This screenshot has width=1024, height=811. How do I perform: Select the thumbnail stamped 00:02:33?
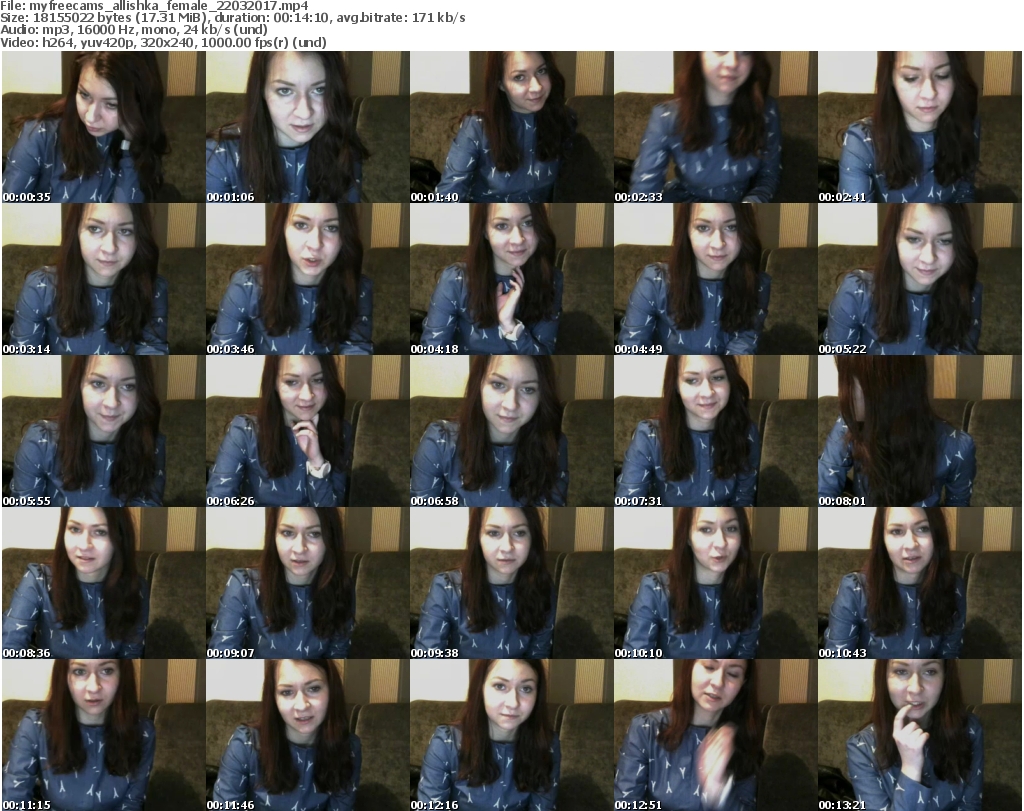[716, 127]
